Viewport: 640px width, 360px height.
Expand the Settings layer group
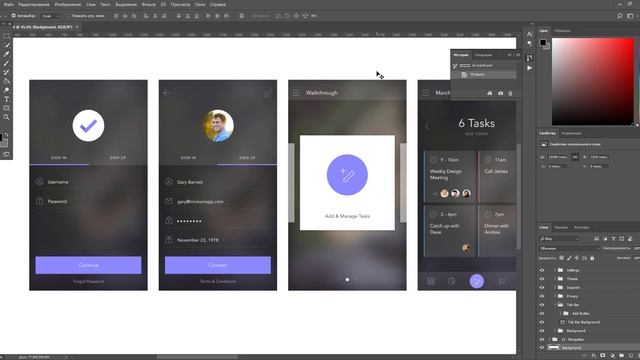coord(555,270)
